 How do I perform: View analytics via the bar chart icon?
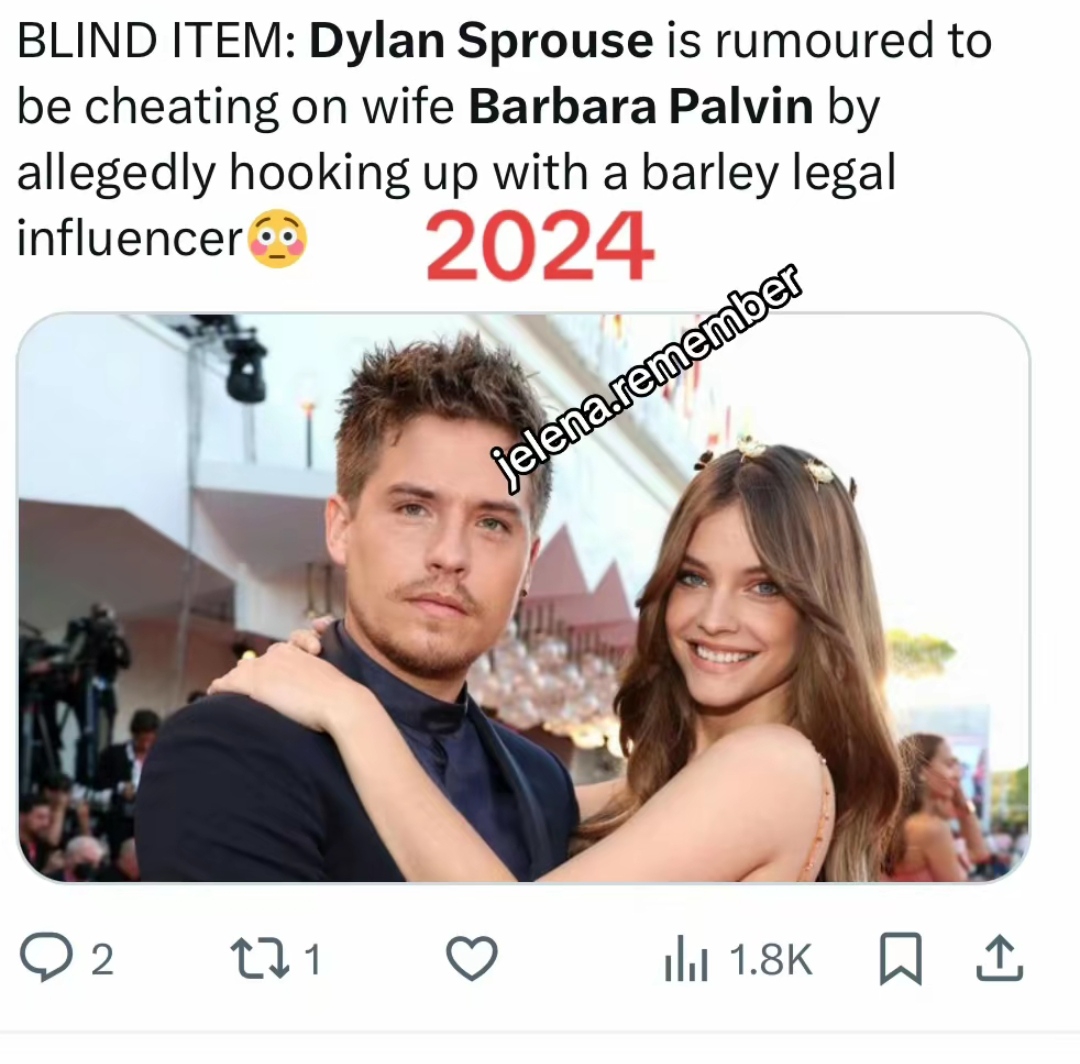coord(685,958)
